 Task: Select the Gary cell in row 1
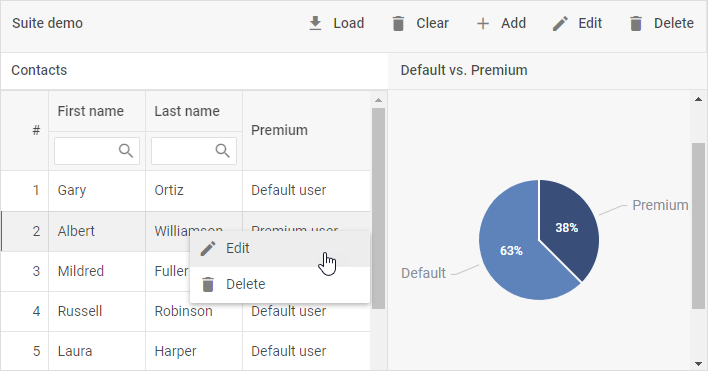tap(97, 190)
